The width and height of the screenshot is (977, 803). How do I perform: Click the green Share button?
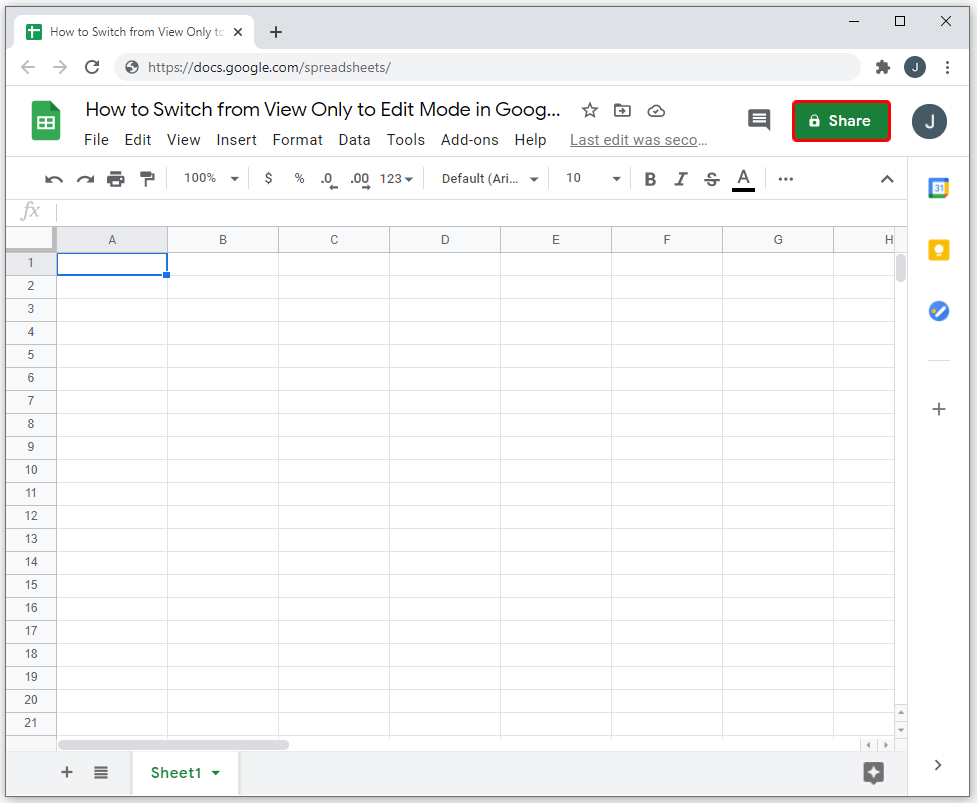coord(841,121)
